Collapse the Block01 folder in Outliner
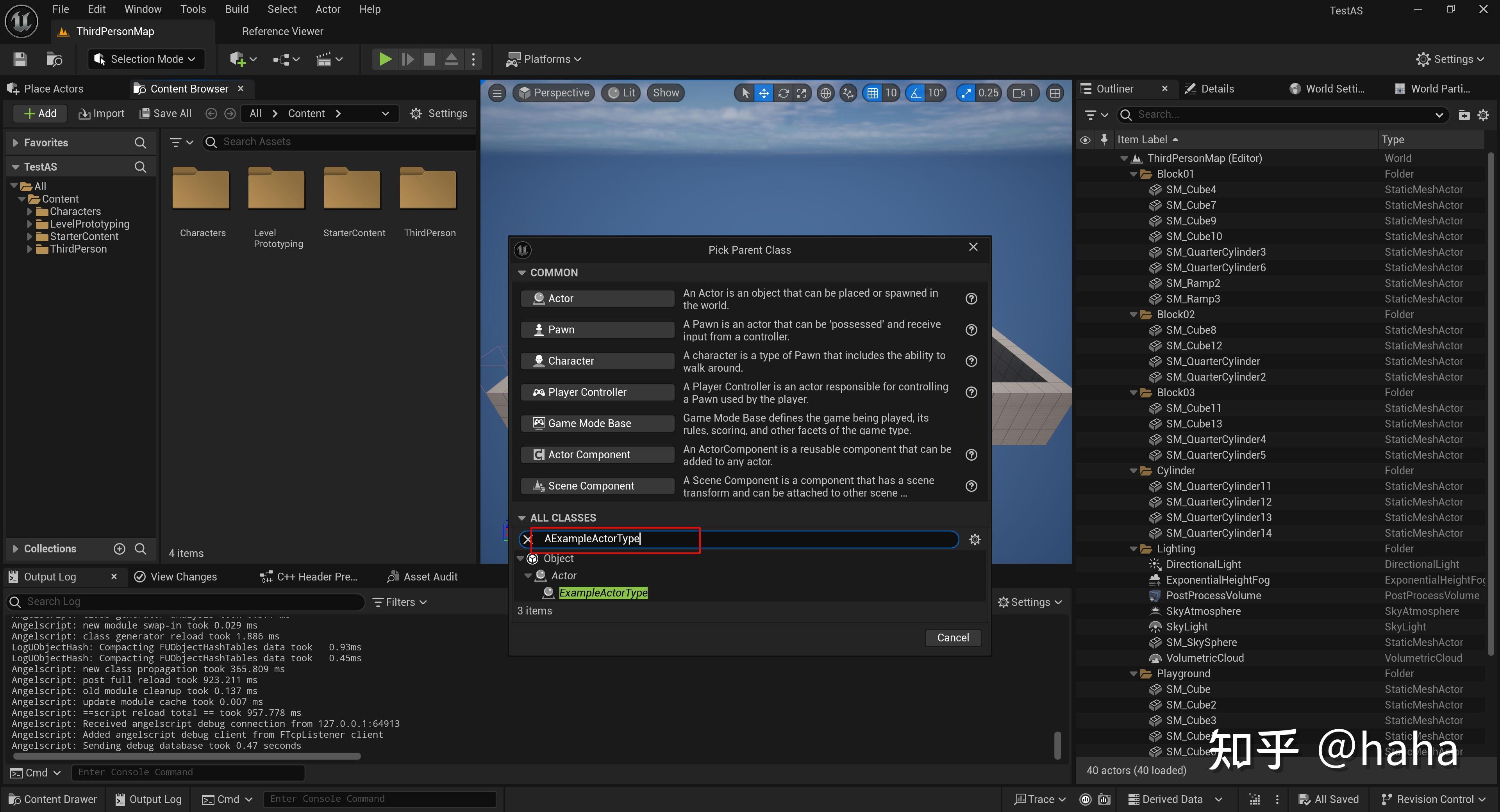 (x=1133, y=174)
